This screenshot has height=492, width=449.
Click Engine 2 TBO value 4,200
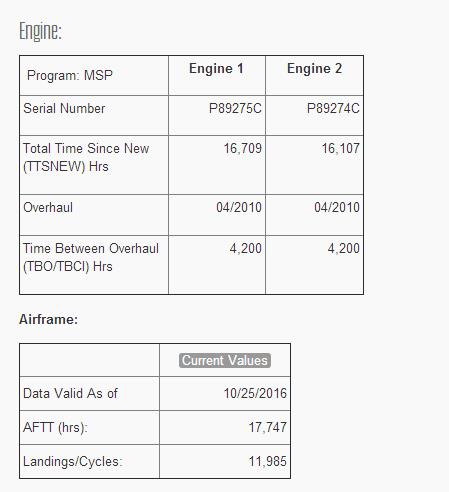click(x=344, y=248)
